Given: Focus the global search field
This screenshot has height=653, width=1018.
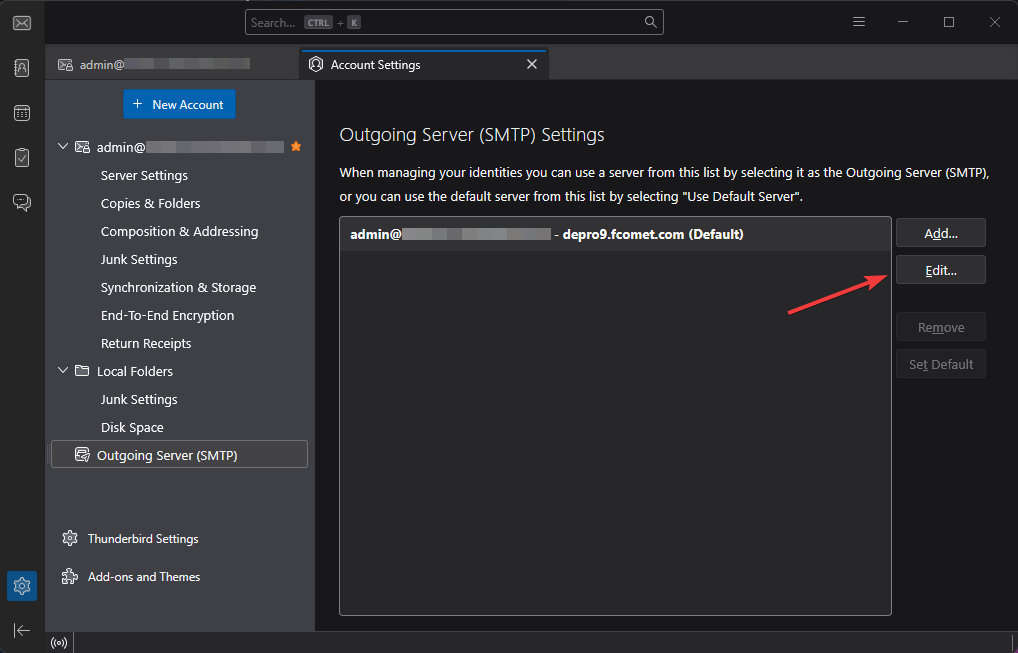Looking at the screenshot, I should 454,22.
